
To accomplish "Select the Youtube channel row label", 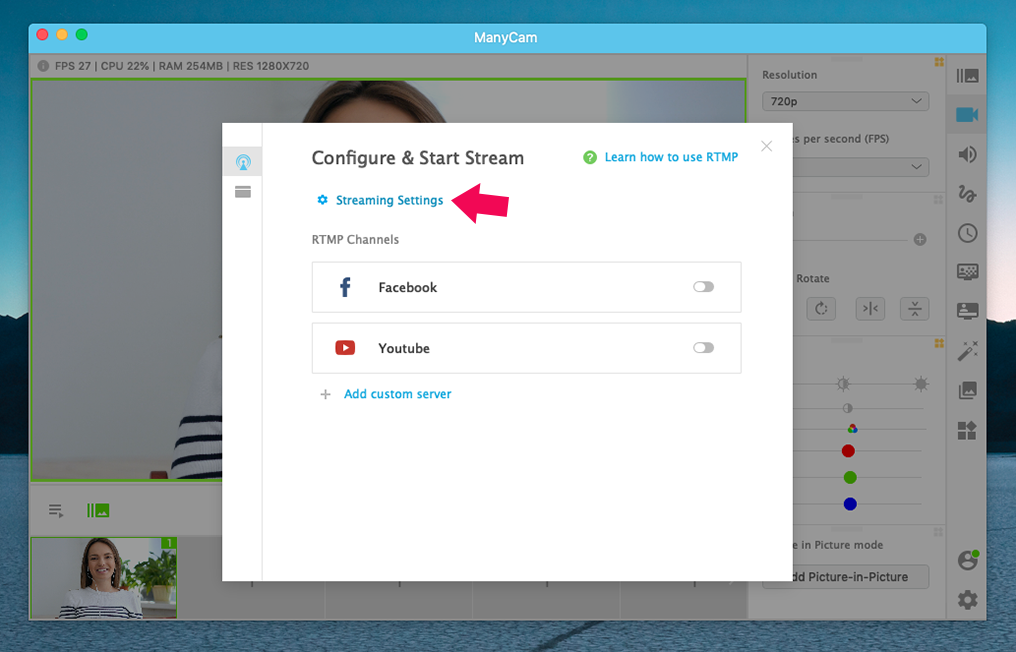I will pyautogui.click(x=404, y=348).
